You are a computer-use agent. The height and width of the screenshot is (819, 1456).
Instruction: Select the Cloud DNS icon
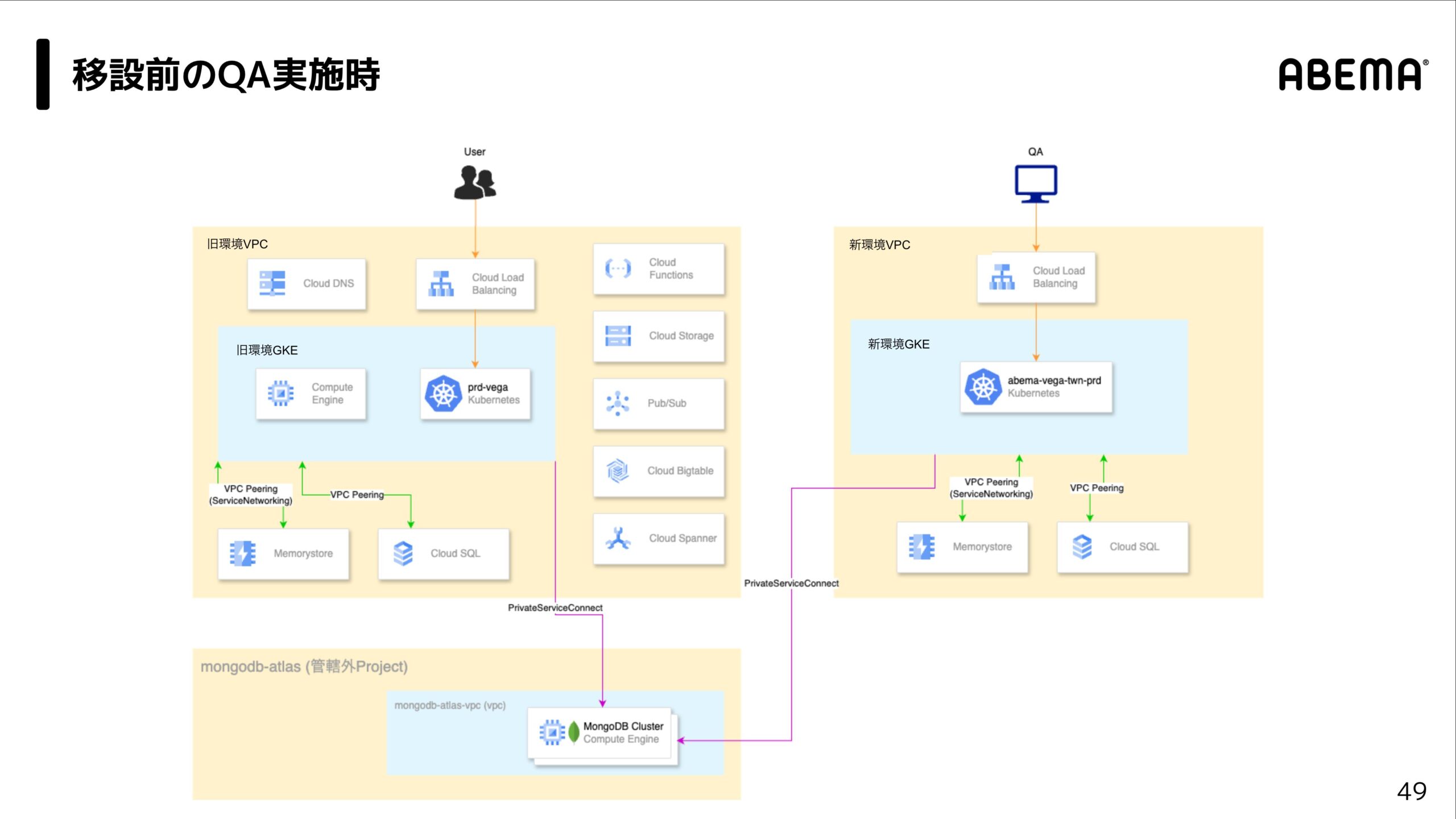coord(272,283)
